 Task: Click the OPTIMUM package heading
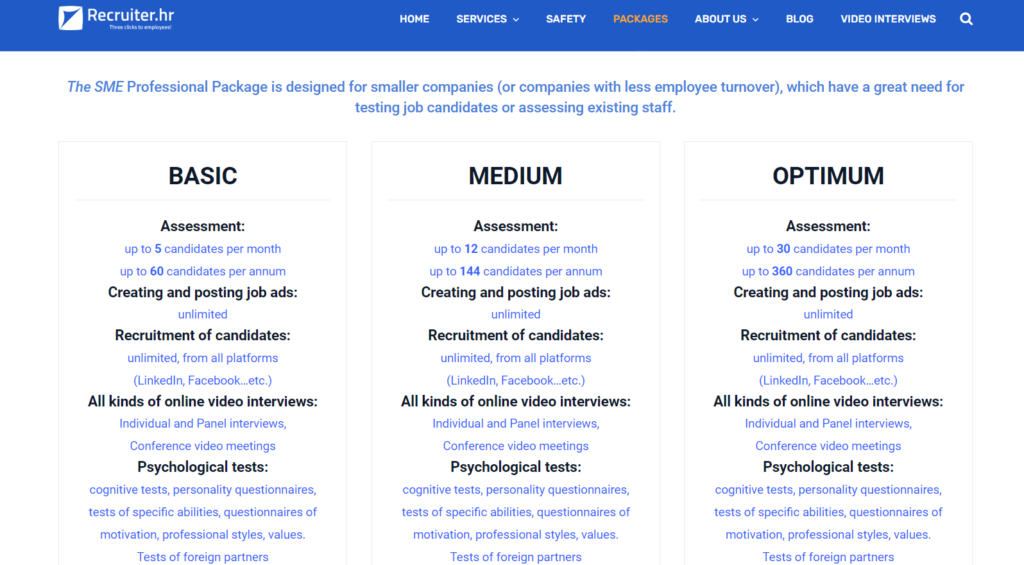point(828,176)
